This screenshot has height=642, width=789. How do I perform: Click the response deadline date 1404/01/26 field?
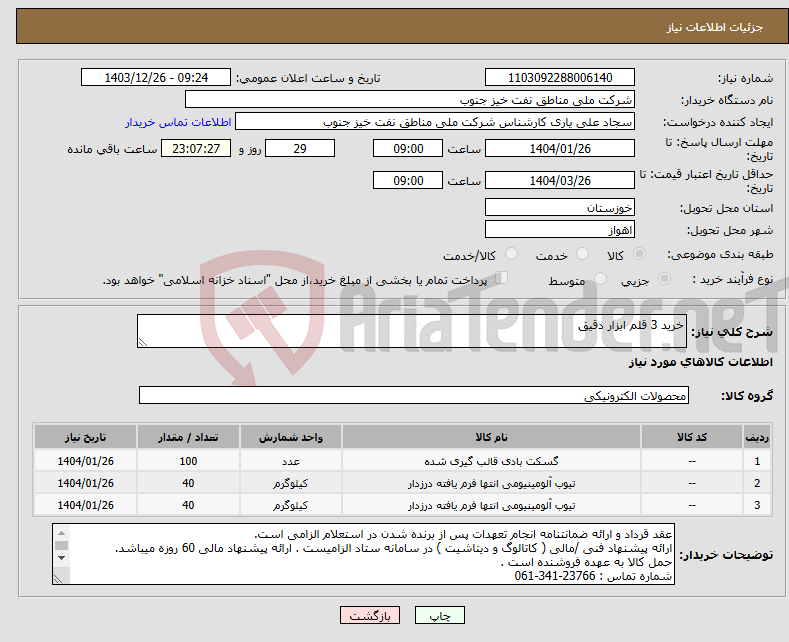pyautogui.click(x=560, y=148)
